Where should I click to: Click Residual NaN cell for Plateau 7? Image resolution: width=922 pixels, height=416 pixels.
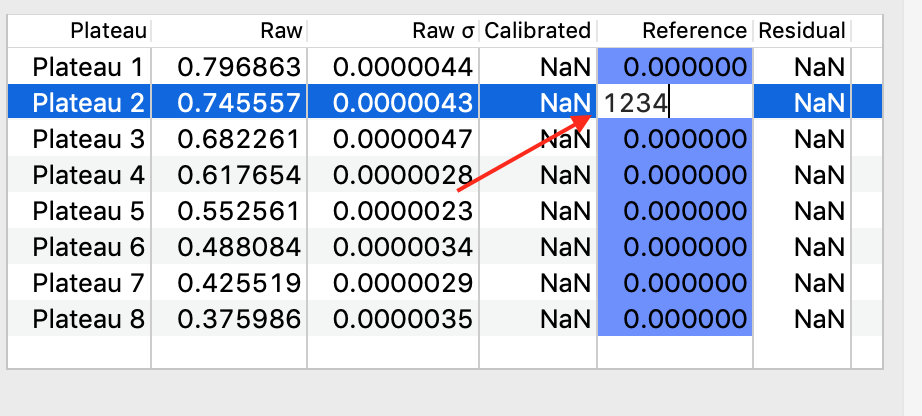(819, 283)
